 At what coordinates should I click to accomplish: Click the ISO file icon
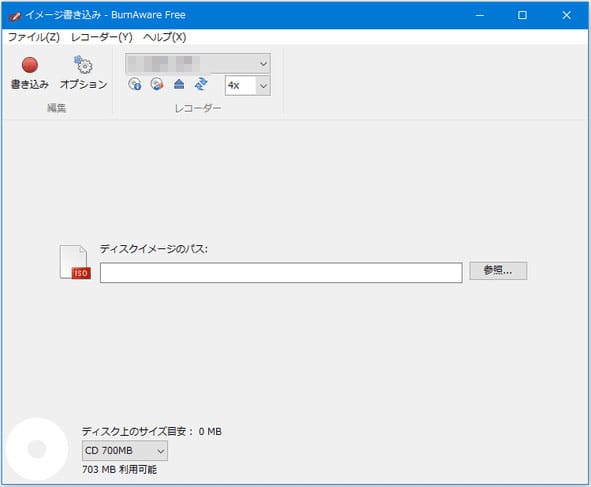pos(75,262)
